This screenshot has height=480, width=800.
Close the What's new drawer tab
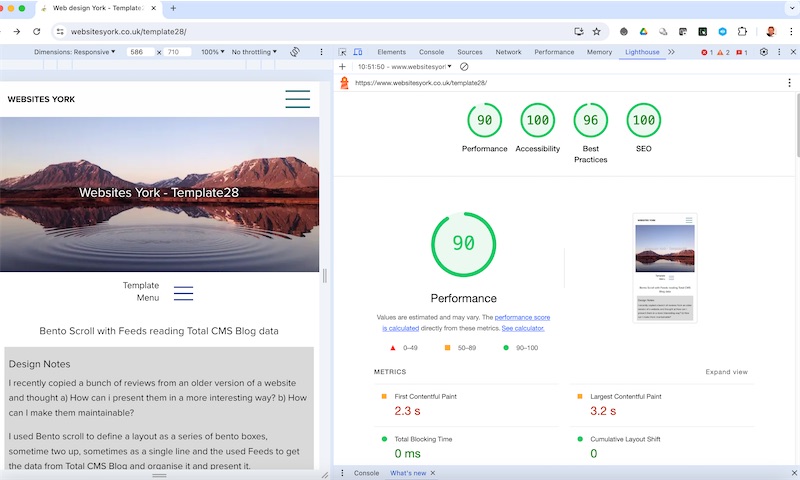tap(433, 473)
